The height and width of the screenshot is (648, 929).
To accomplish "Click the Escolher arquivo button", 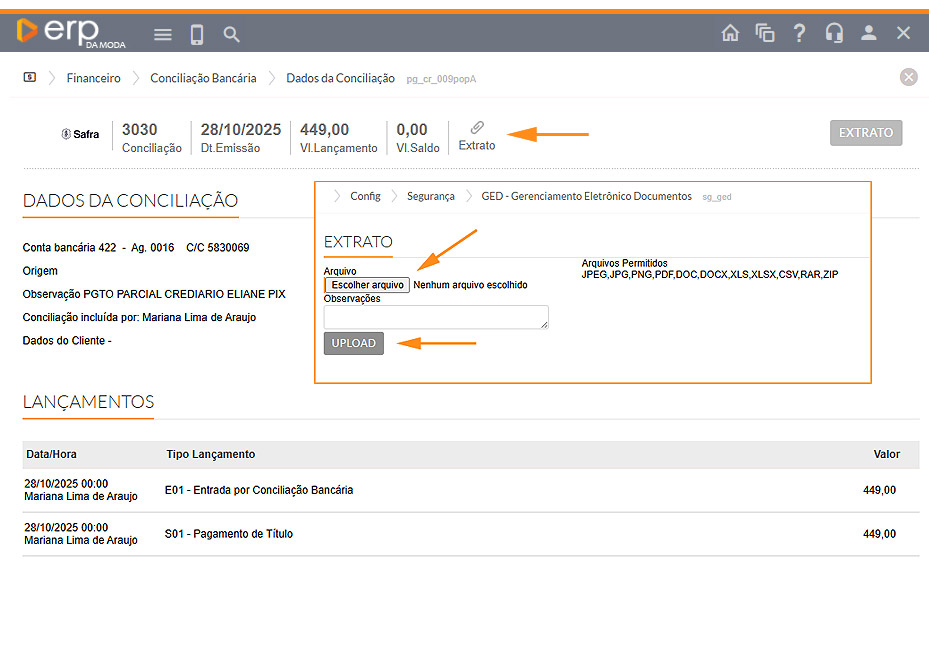I will point(367,285).
